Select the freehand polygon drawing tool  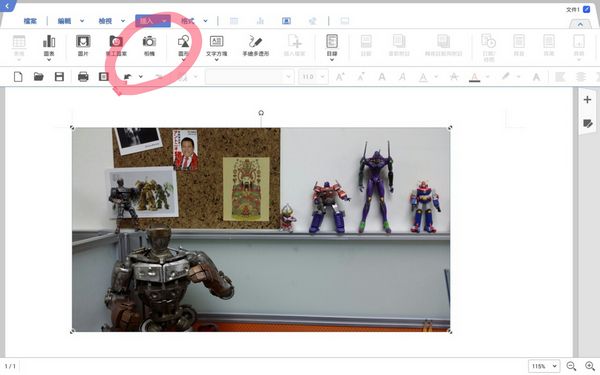(256, 45)
